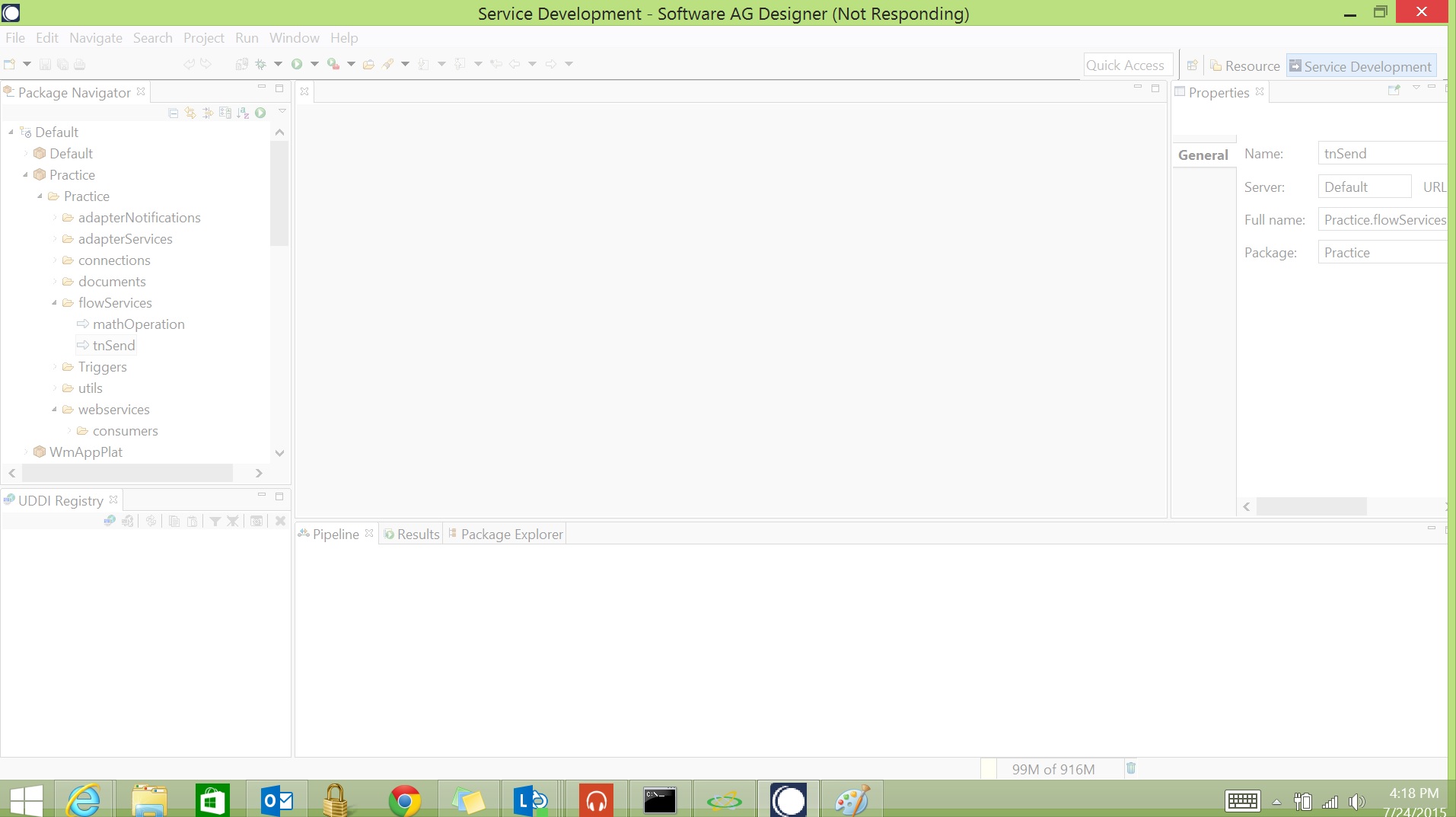This screenshot has height=817, width=1456.
Task: Click the Windows Start button
Action: tap(25, 799)
